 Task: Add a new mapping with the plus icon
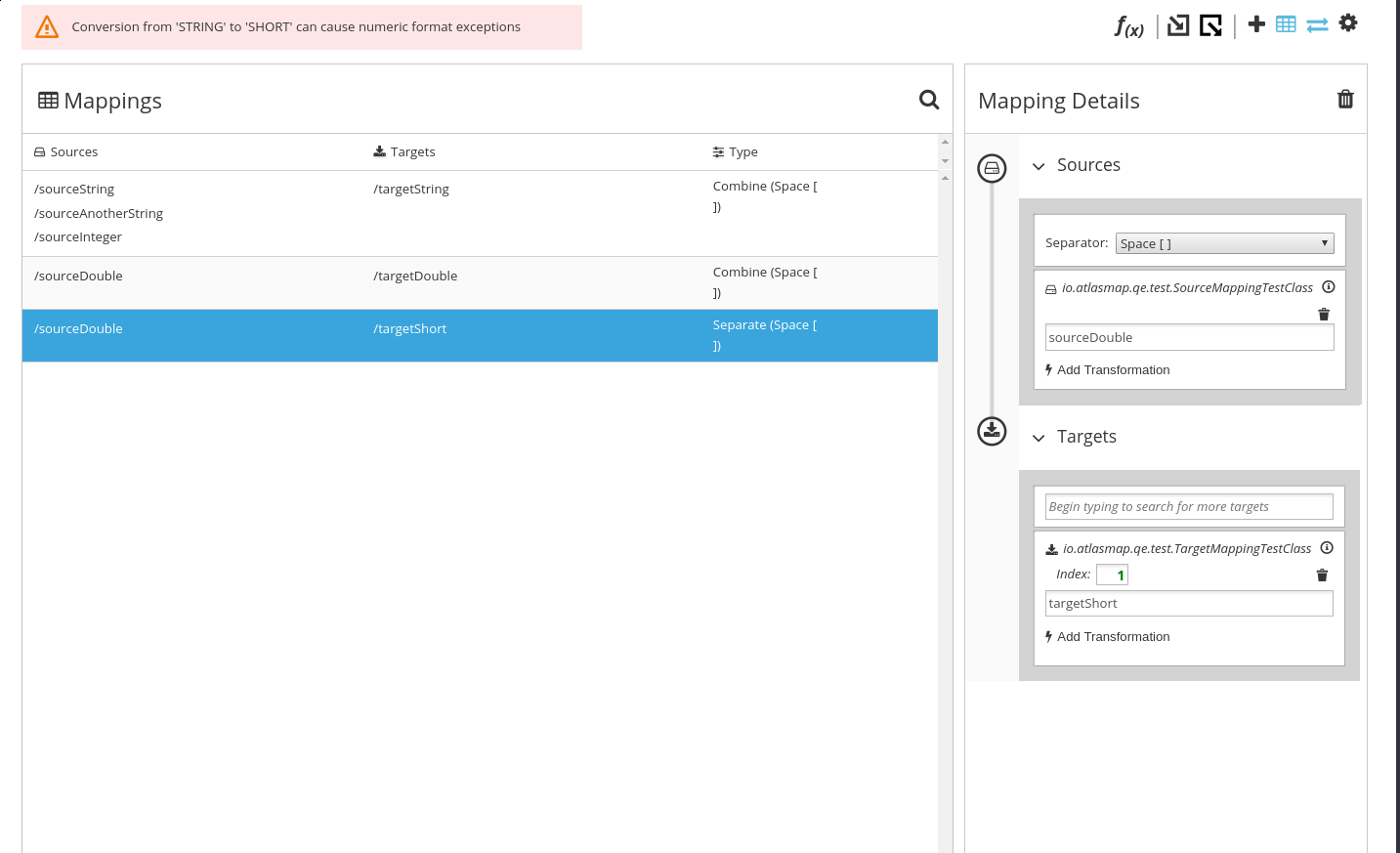point(1255,23)
